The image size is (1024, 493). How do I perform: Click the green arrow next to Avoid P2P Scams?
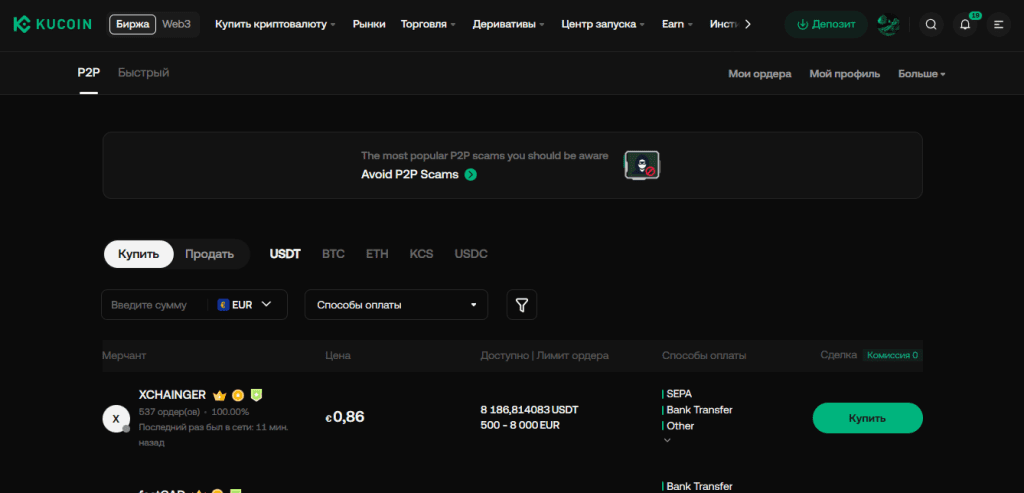[471, 174]
